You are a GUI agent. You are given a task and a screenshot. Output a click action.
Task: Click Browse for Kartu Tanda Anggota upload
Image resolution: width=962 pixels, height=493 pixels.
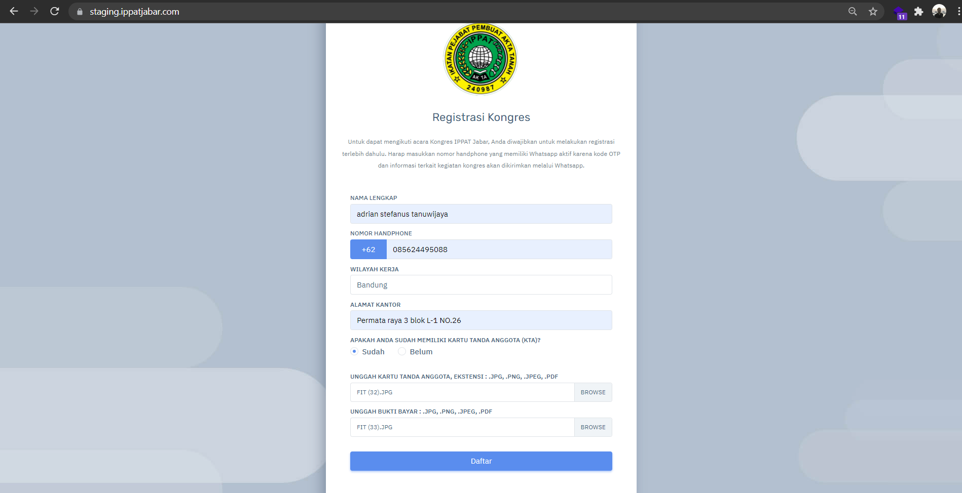coord(593,392)
